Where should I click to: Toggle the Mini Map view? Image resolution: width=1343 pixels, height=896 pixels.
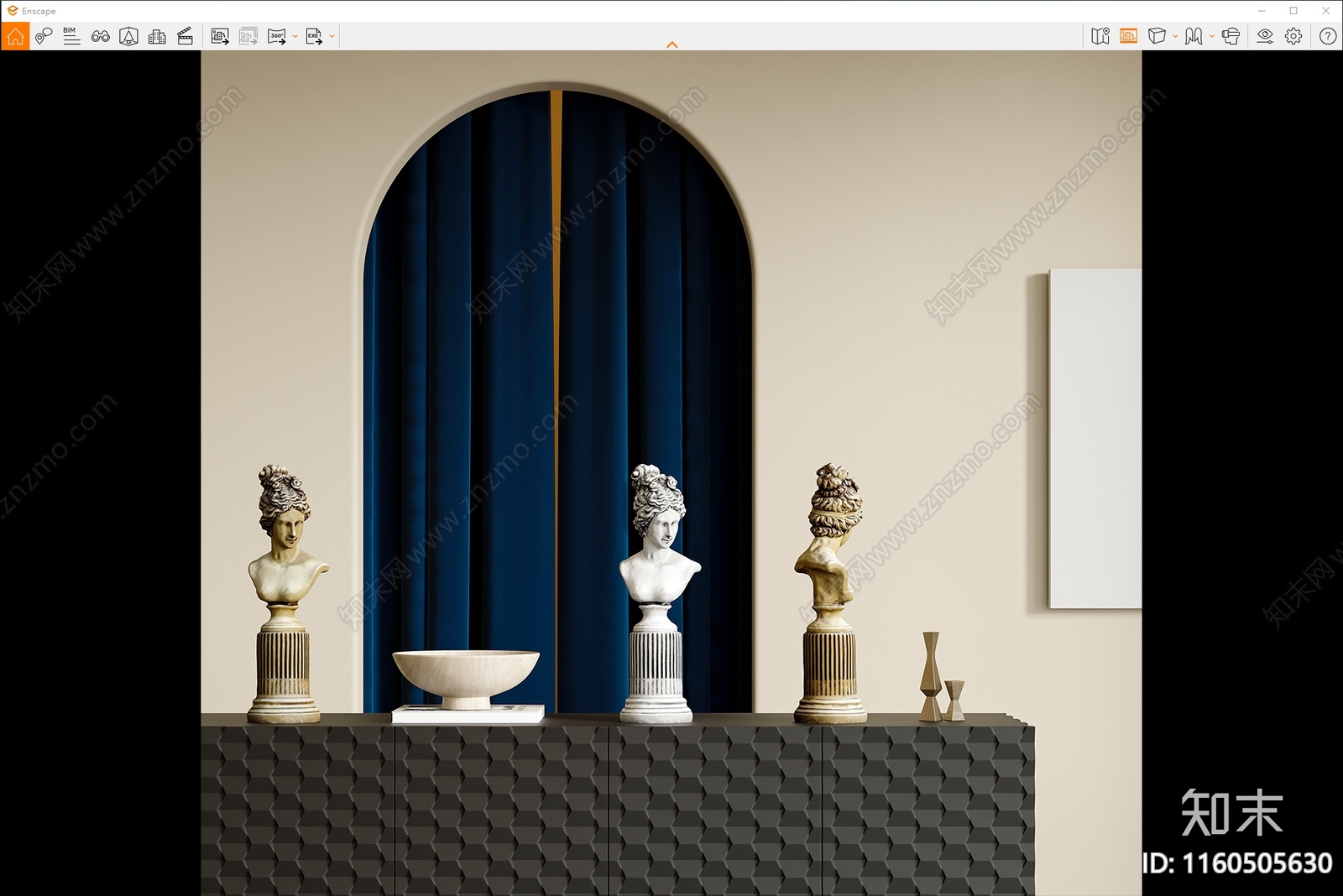point(1100,36)
